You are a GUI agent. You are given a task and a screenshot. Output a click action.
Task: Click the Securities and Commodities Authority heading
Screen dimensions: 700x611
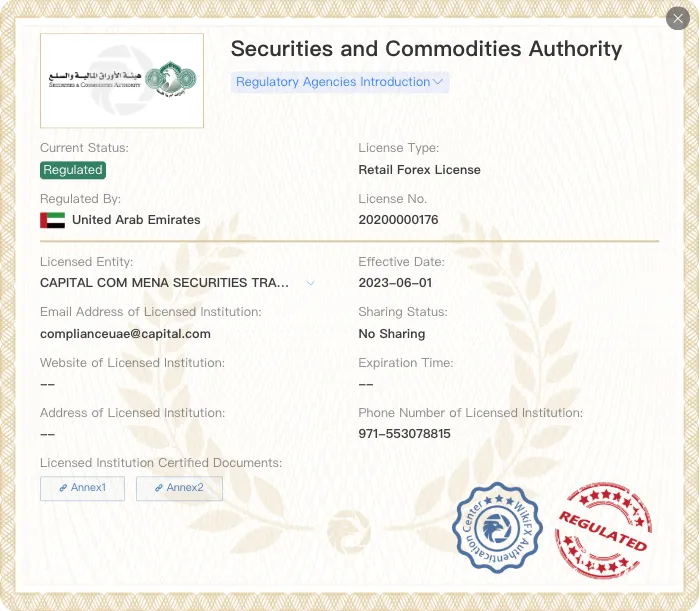(x=426, y=49)
